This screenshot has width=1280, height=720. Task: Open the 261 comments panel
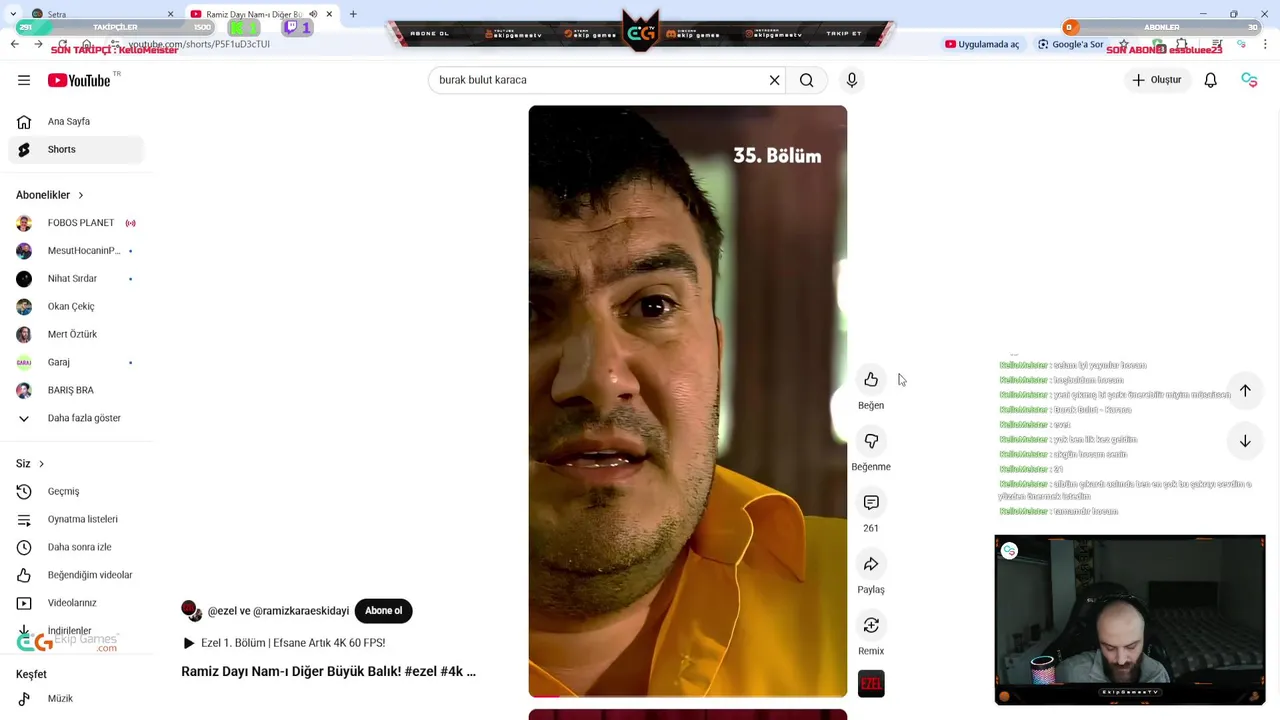click(871, 502)
